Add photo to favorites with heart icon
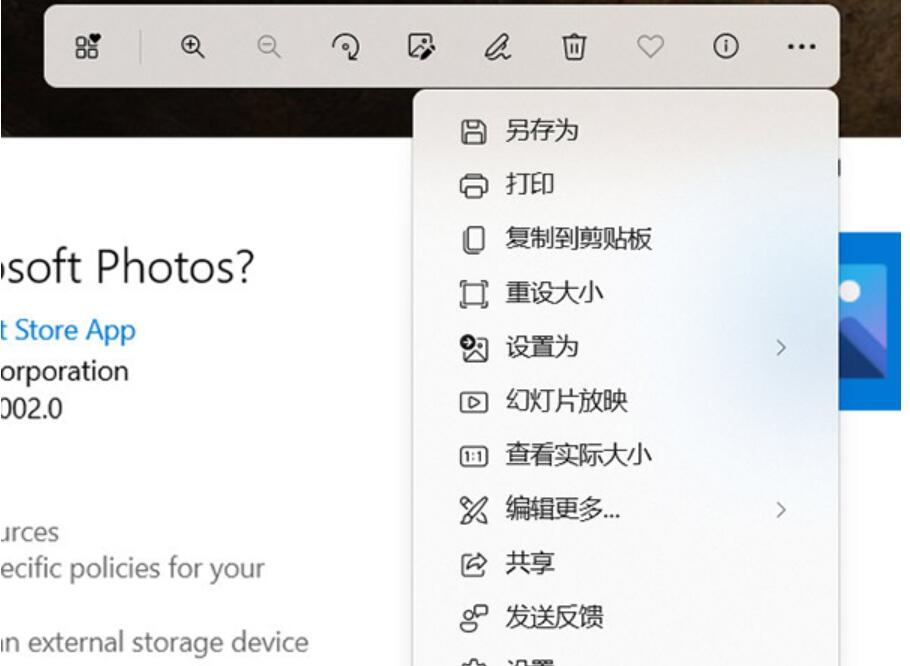Viewport: 910px width, 666px height. [x=650, y=46]
